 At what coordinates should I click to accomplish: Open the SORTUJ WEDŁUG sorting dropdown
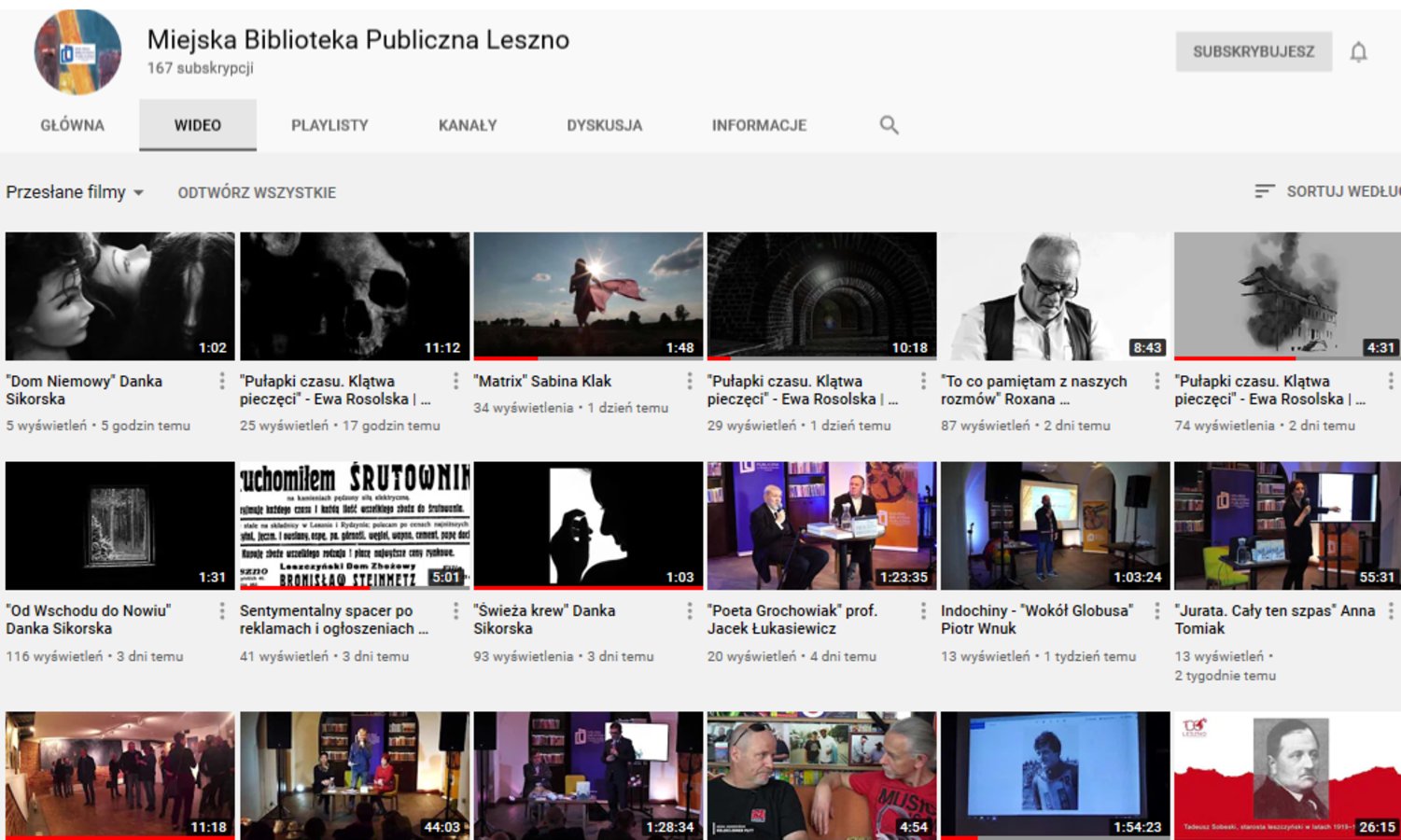pyautogui.click(x=1342, y=191)
